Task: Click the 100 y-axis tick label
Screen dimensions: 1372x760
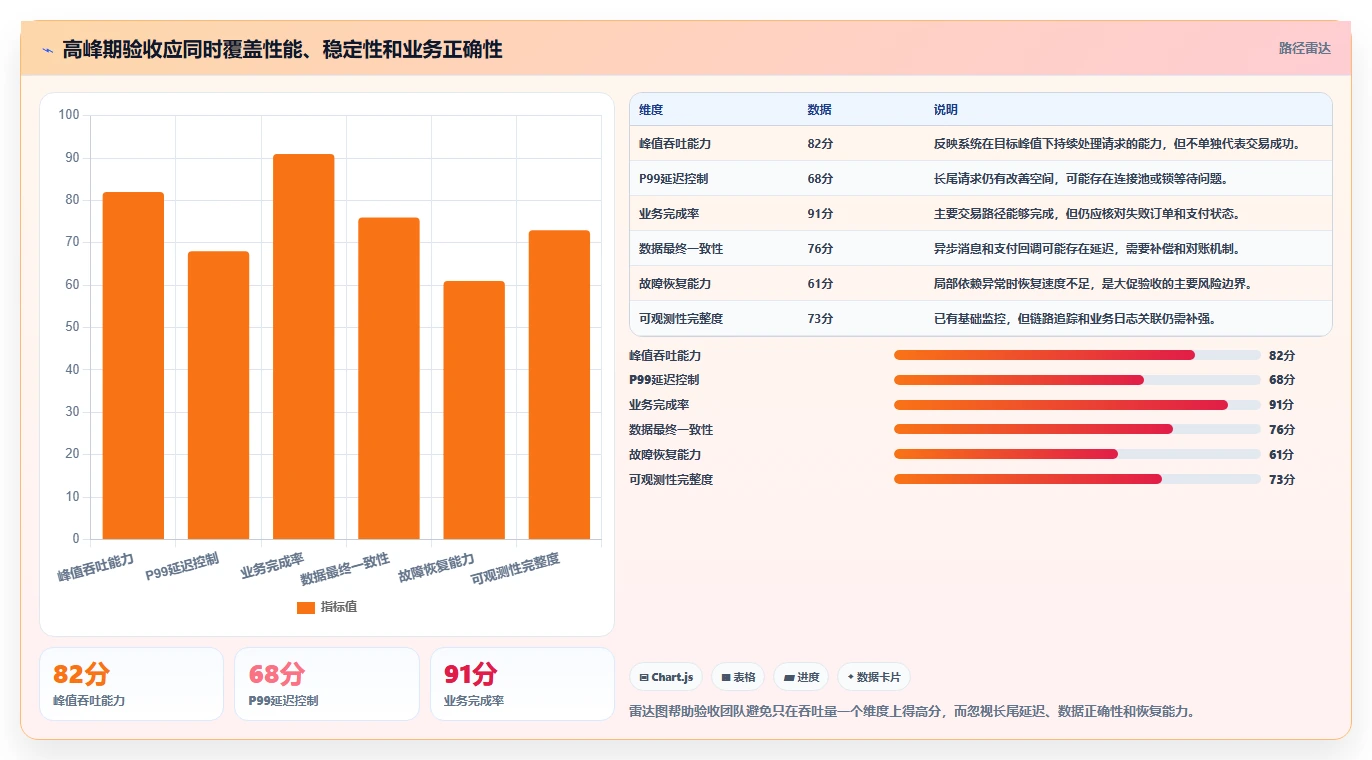Action: point(69,115)
